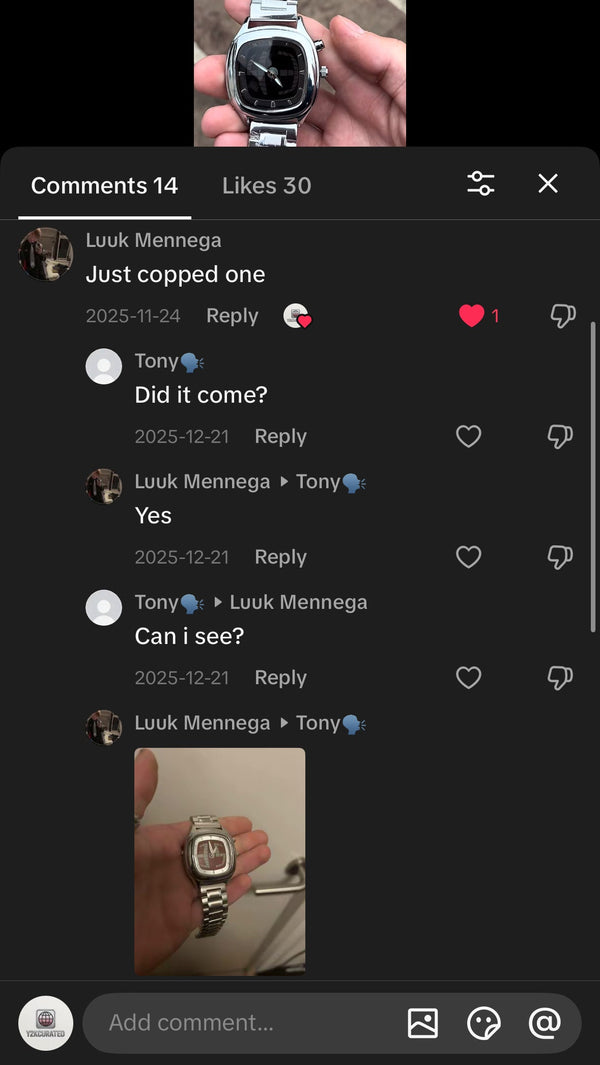Viewport: 600px width, 1065px height.
Task: Unlike the "Just copped one" comment
Action: (471, 316)
